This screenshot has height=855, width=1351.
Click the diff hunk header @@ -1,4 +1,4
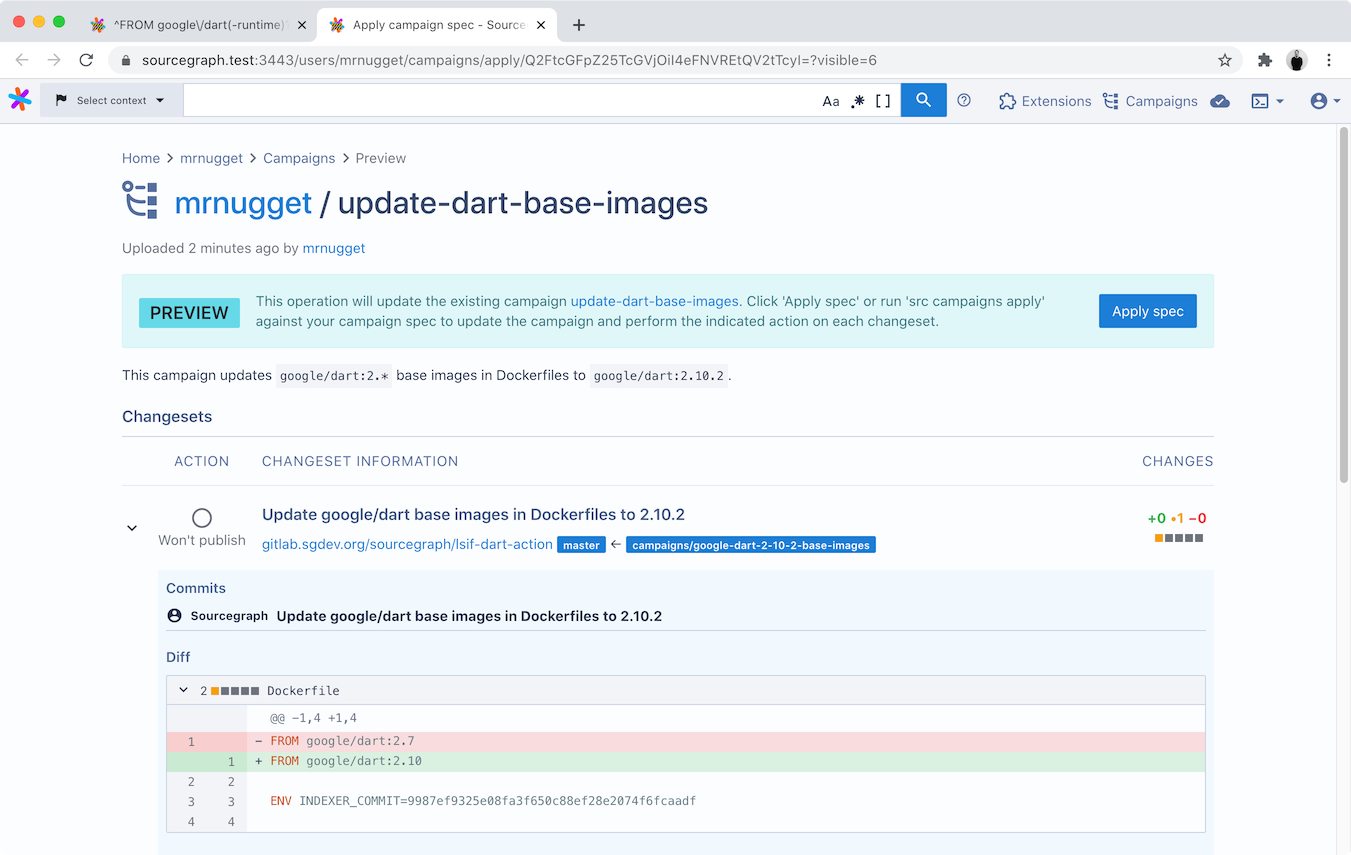[314, 718]
